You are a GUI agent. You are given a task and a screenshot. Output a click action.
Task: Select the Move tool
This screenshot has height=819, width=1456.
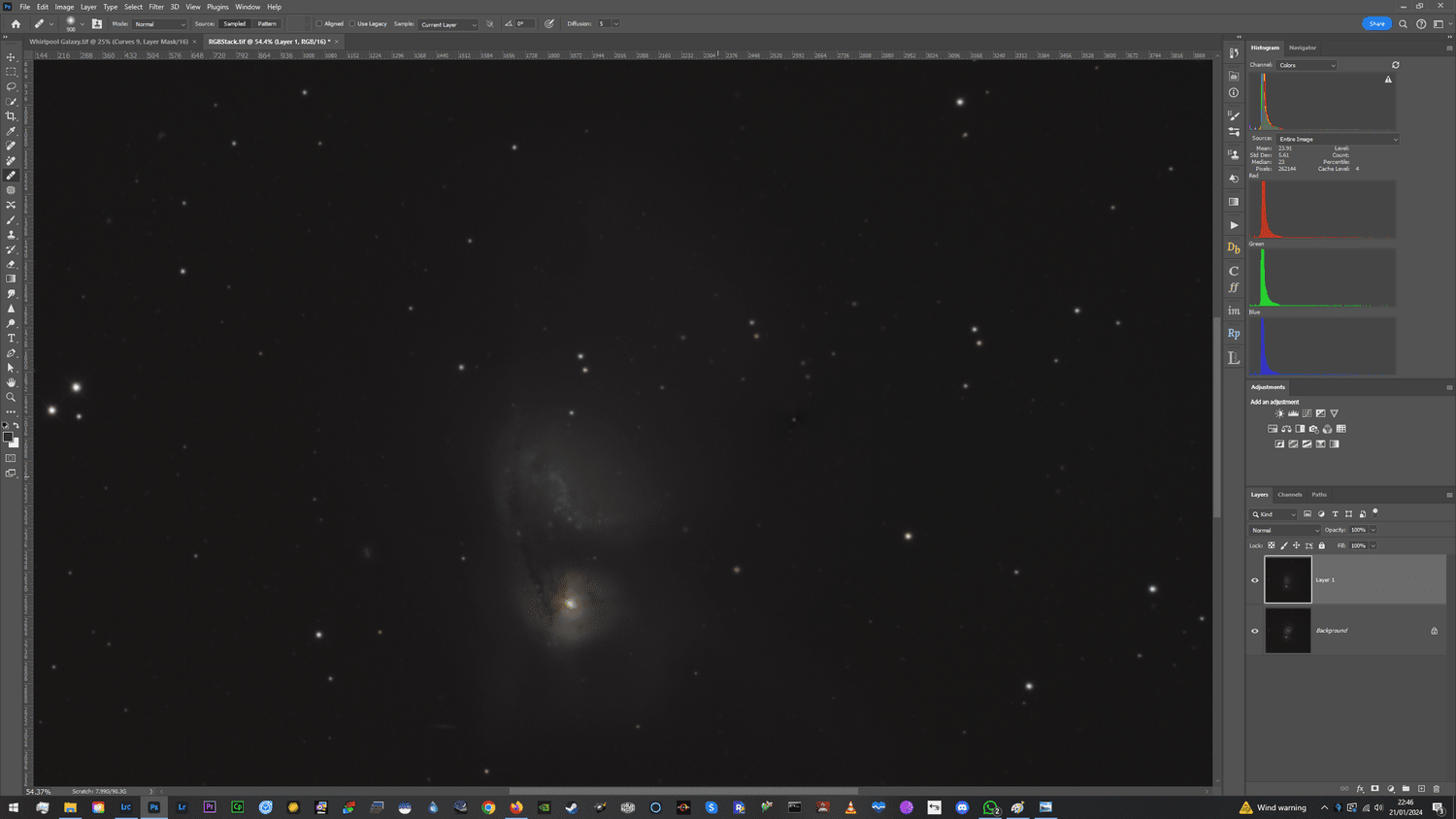pyautogui.click(x=12, y=57)
